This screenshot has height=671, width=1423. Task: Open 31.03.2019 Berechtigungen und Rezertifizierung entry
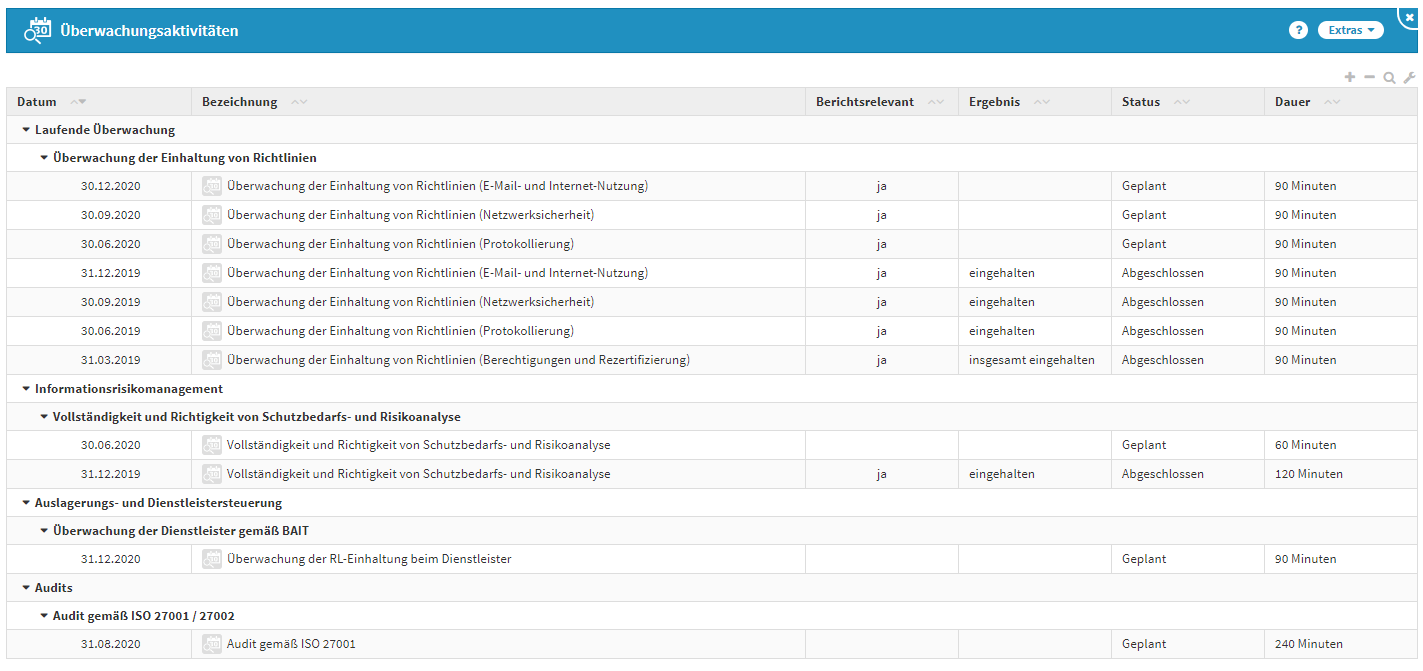click(x=458, y=360)
